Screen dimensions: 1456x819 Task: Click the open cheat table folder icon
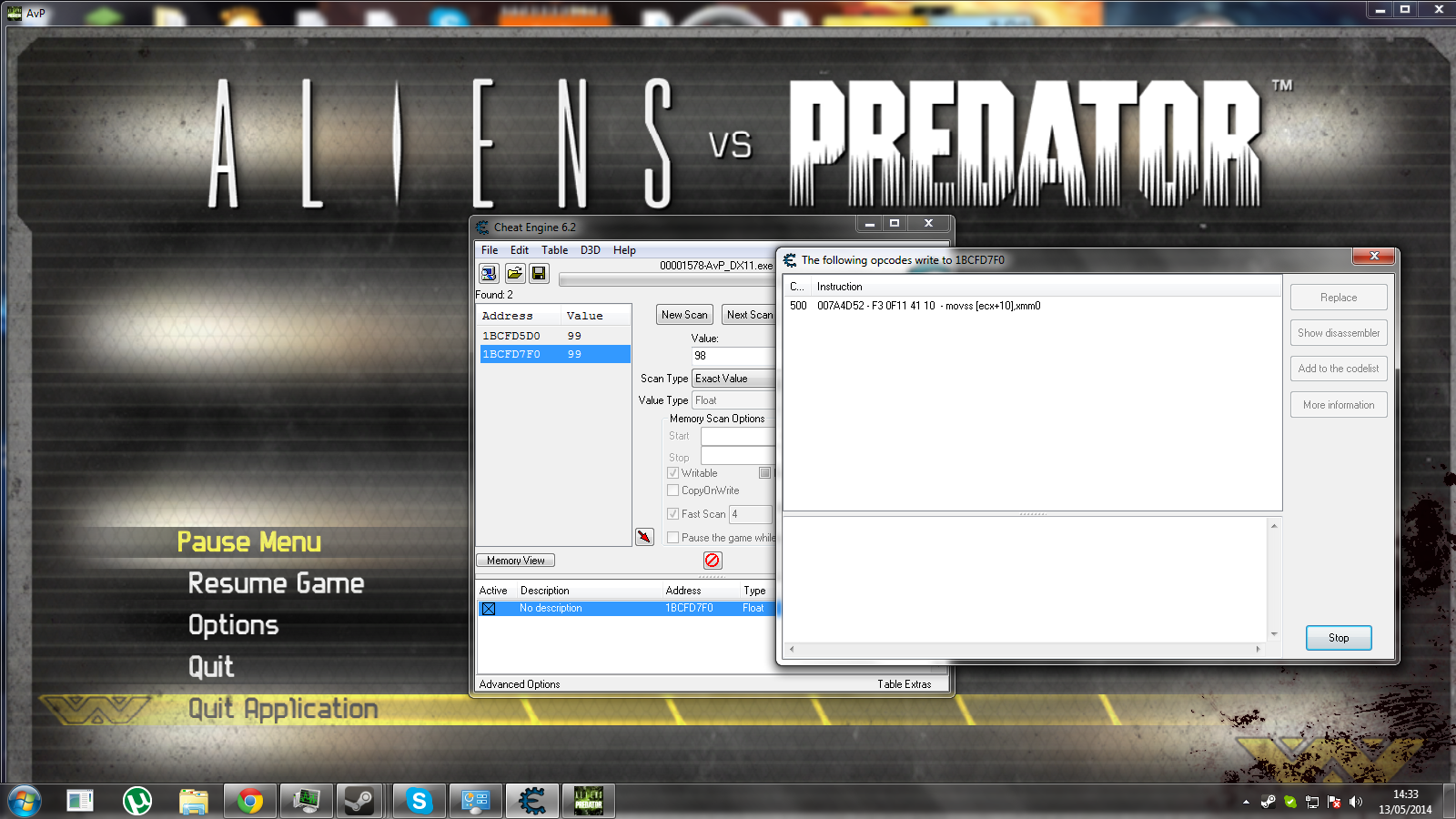tap(514, 273)
